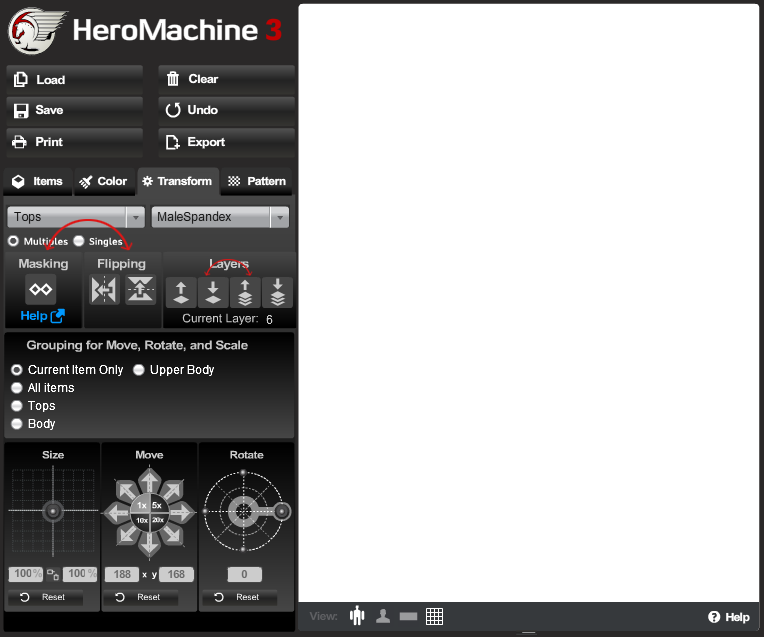Send item to bottom layer
Screen dimensions: 764x637
click(x=277, y=292)
